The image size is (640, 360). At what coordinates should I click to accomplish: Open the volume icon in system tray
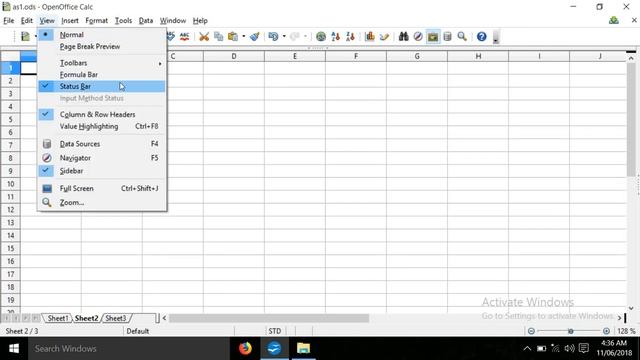(569, 348)
